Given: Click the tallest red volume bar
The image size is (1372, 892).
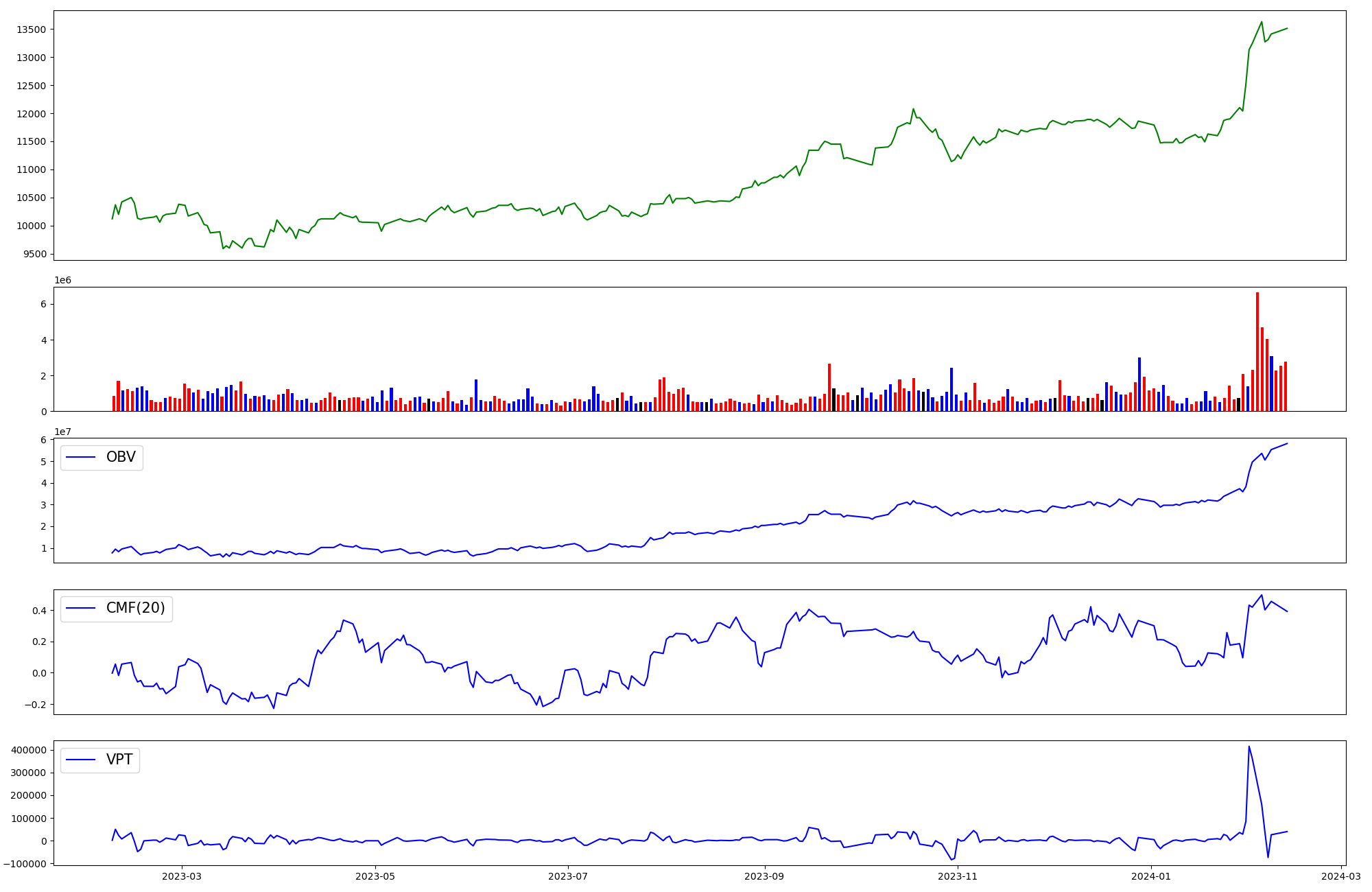Looking at the screenshot, I should click(1257, 351).
